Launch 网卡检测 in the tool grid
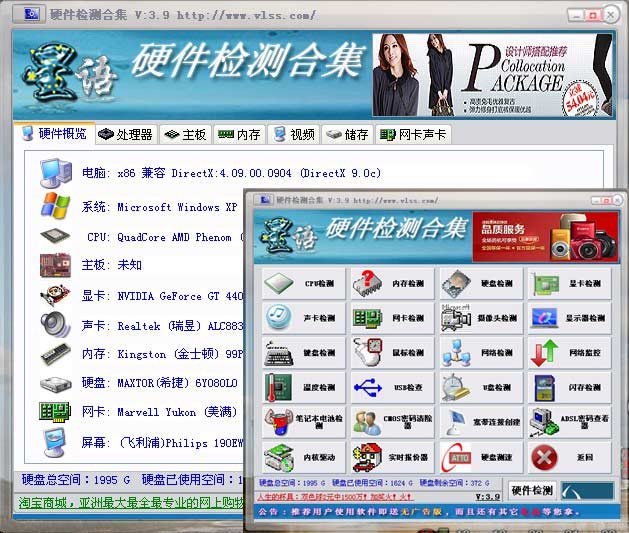 coord(392,318)
